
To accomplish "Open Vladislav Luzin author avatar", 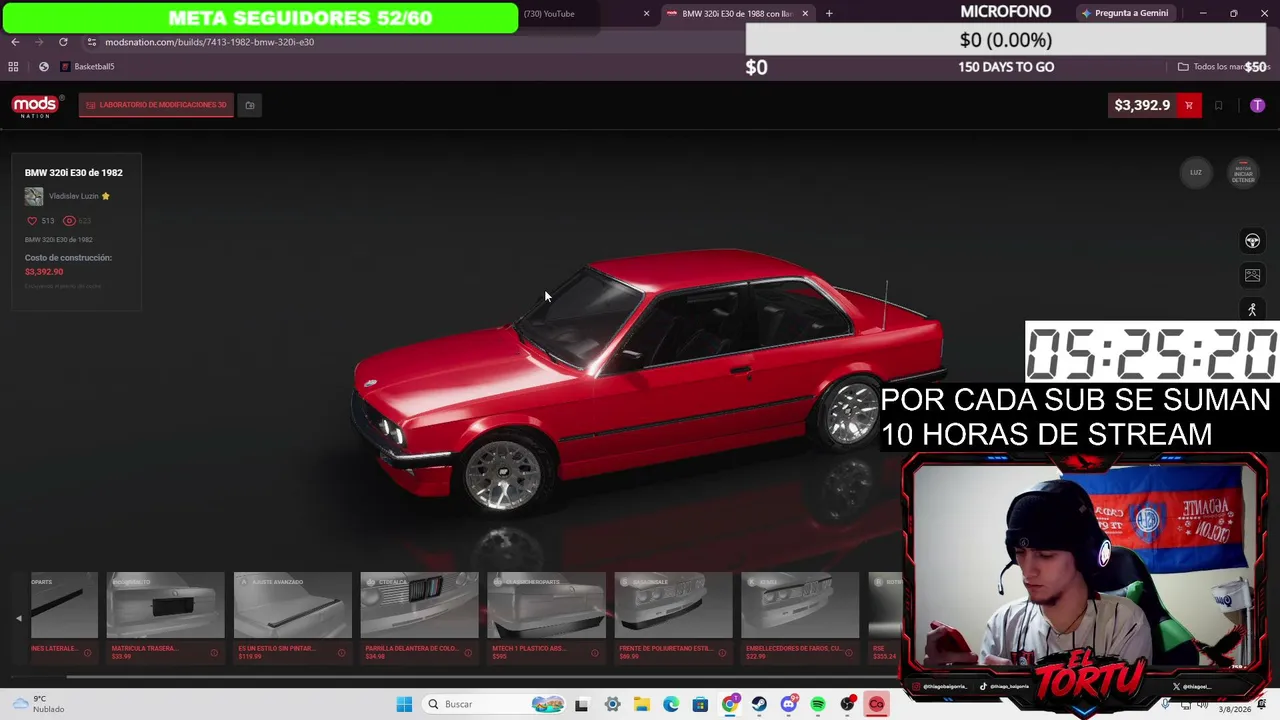I will pos(34,196).
